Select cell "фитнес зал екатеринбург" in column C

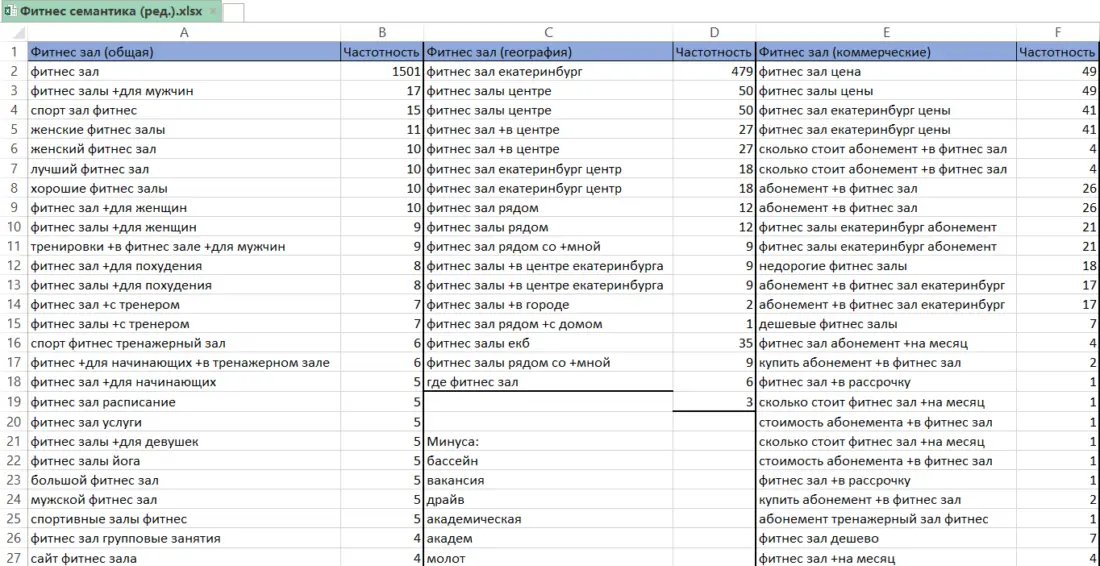tap(548, 72)
